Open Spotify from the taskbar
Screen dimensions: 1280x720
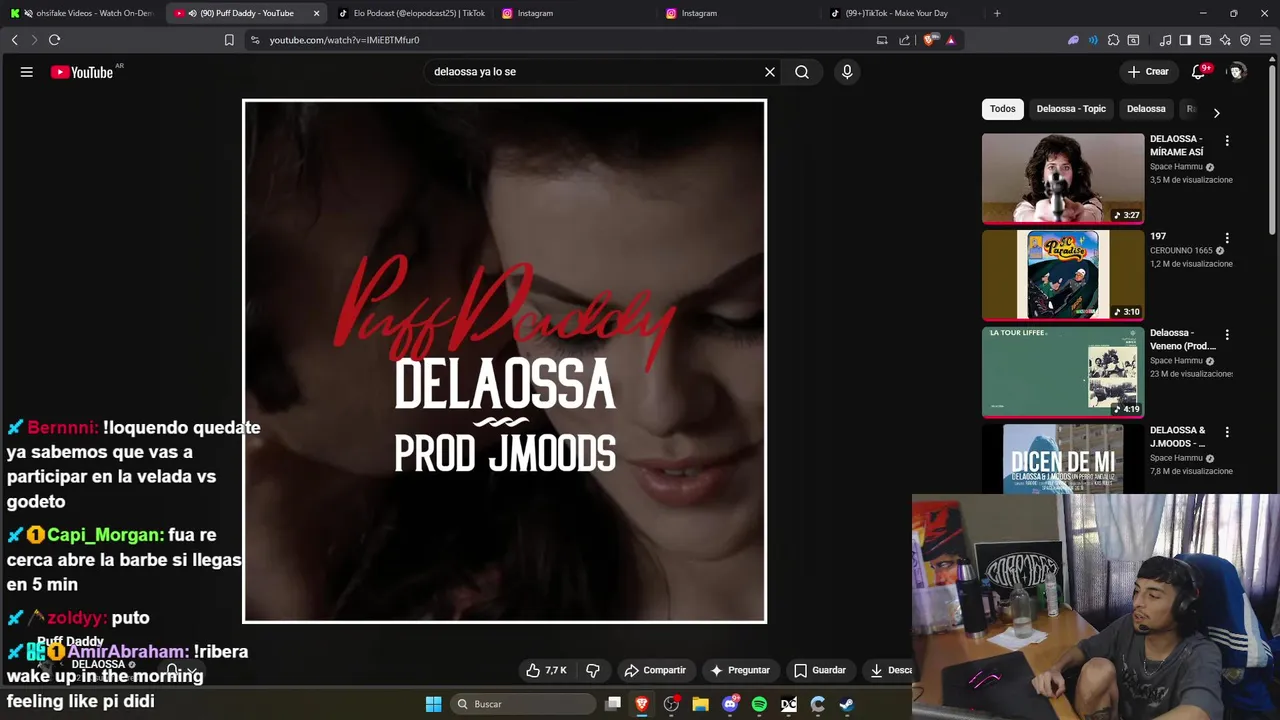click(759, 704)
